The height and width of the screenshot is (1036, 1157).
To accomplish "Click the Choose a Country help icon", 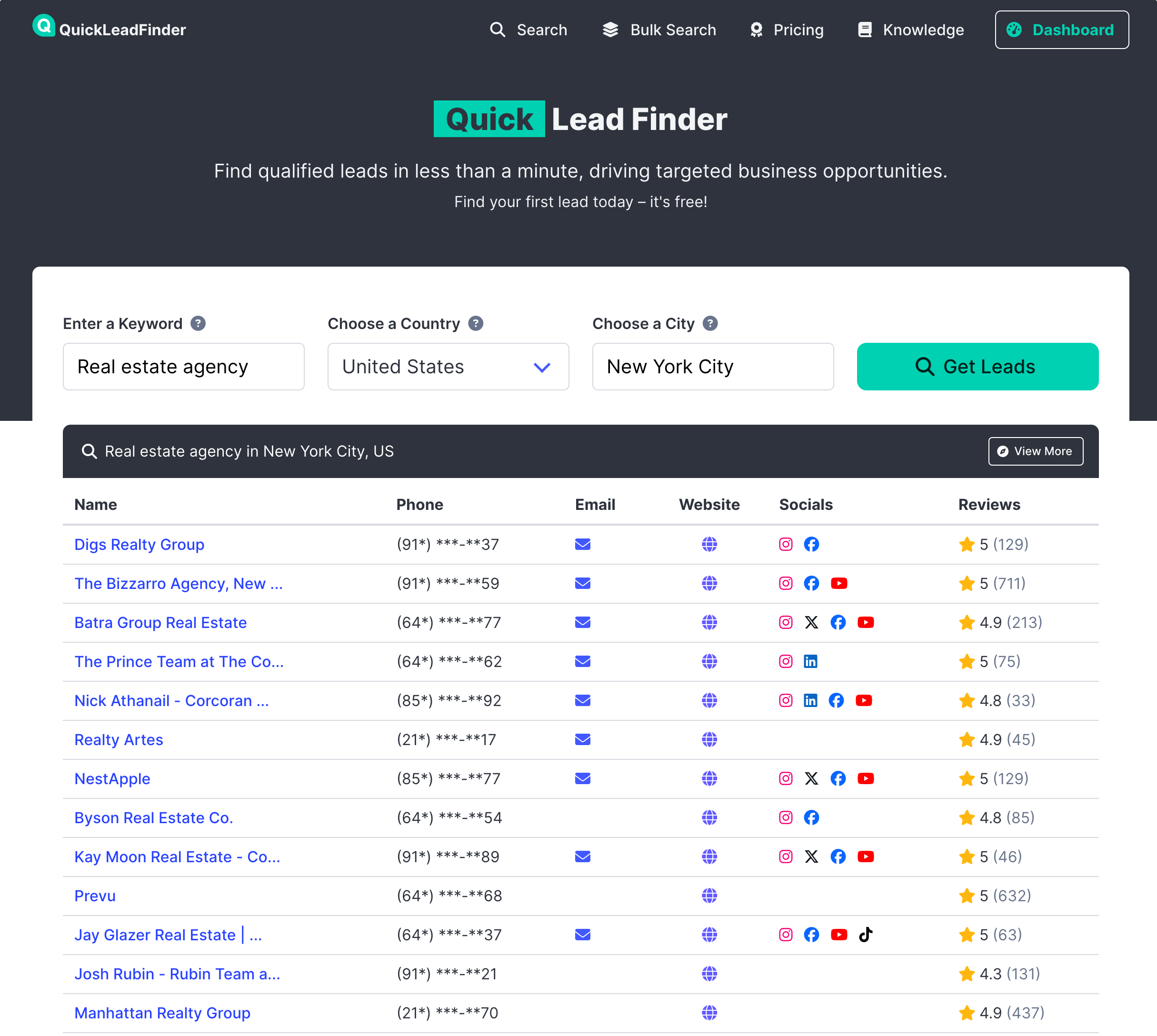I will [476, 323].
